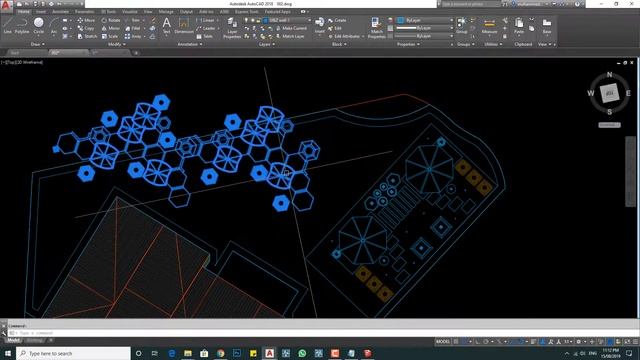Open the View ribbon tab
The height and width of the screenshot is (360, 640).
[x=148, y=12]
